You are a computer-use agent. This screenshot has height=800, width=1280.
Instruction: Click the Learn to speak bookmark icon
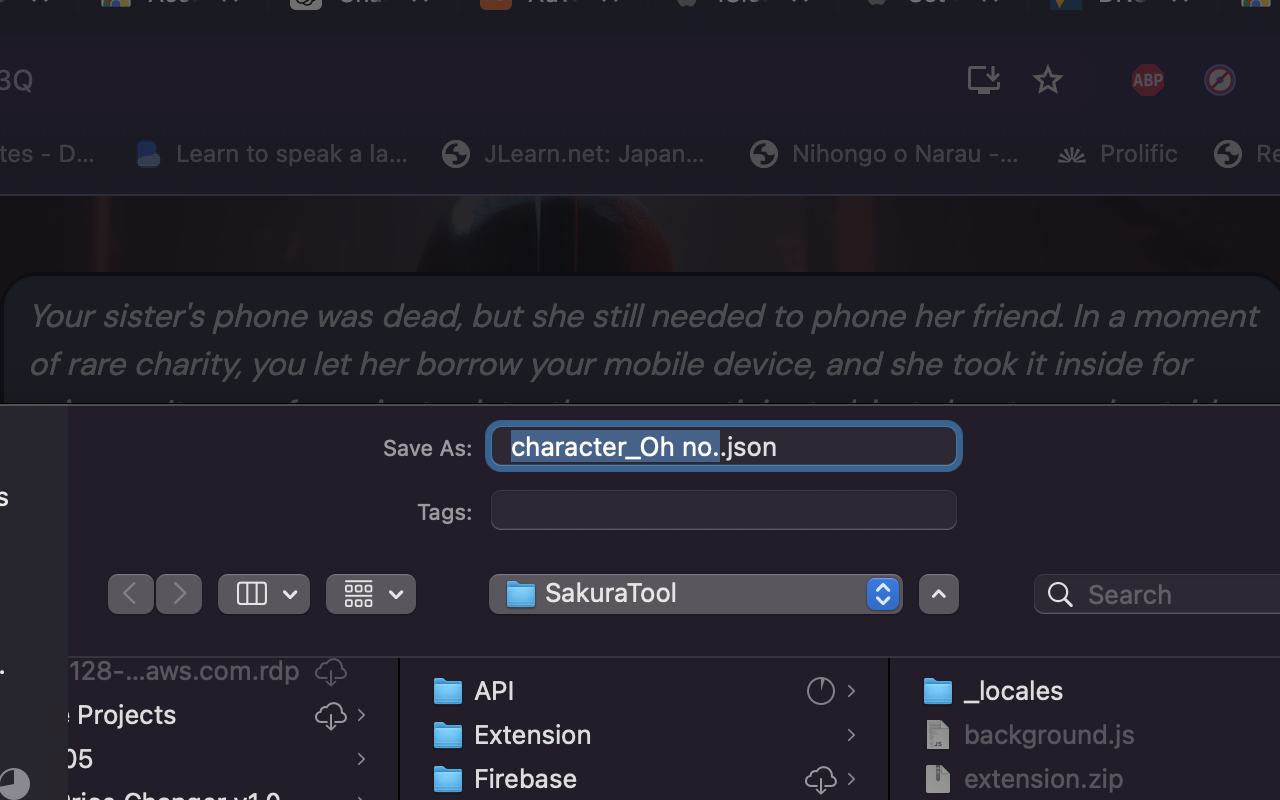(148, 154)
